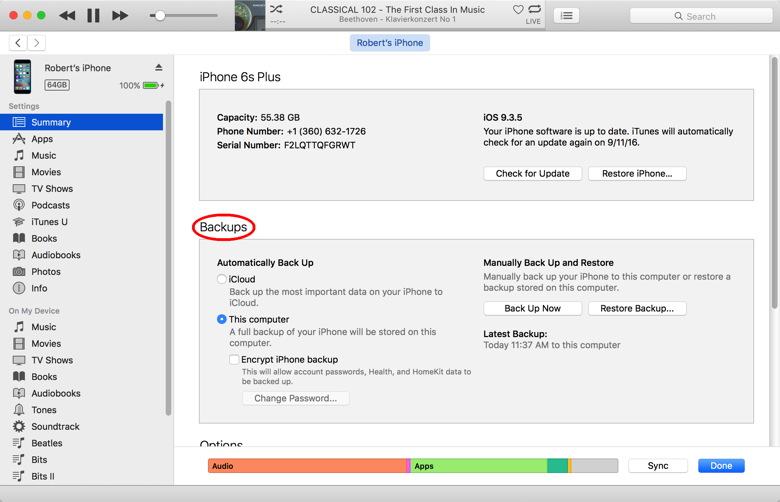The width and height of the screenshot is (780, 502).
Task: Click the Beatles playlist icon
Action: pyautogui.click(x=18, y=443)
